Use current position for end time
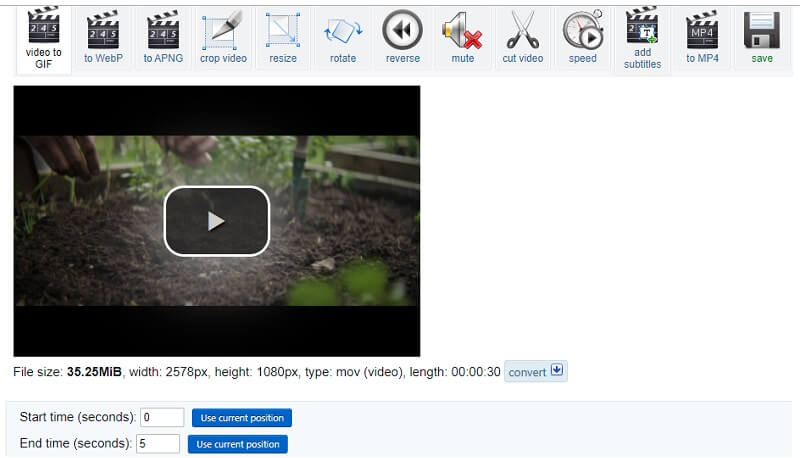This screenshot has width=800, height=458. (237, 444)
